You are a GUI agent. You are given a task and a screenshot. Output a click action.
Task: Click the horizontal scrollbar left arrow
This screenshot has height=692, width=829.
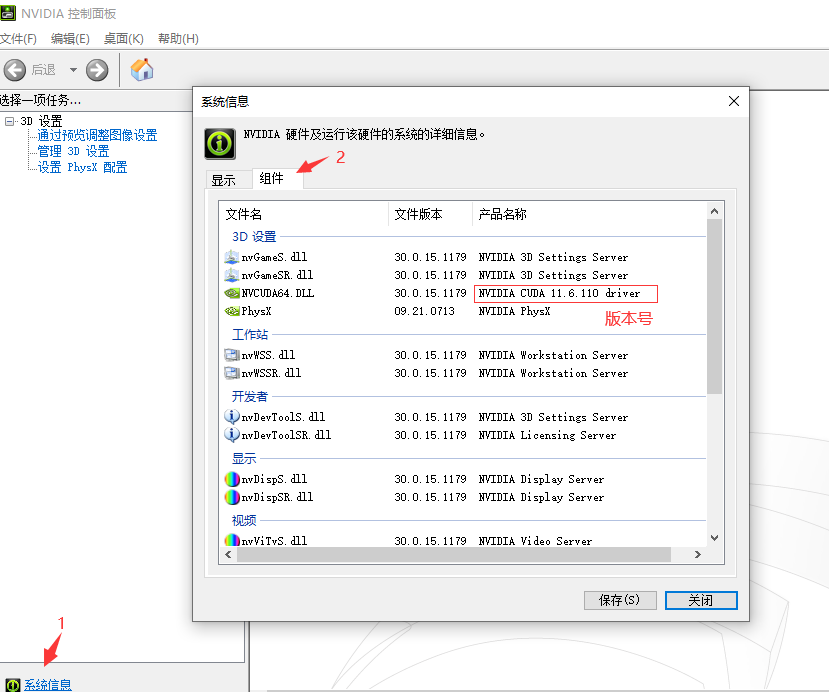pyautogui.click(x=228, y=555)
